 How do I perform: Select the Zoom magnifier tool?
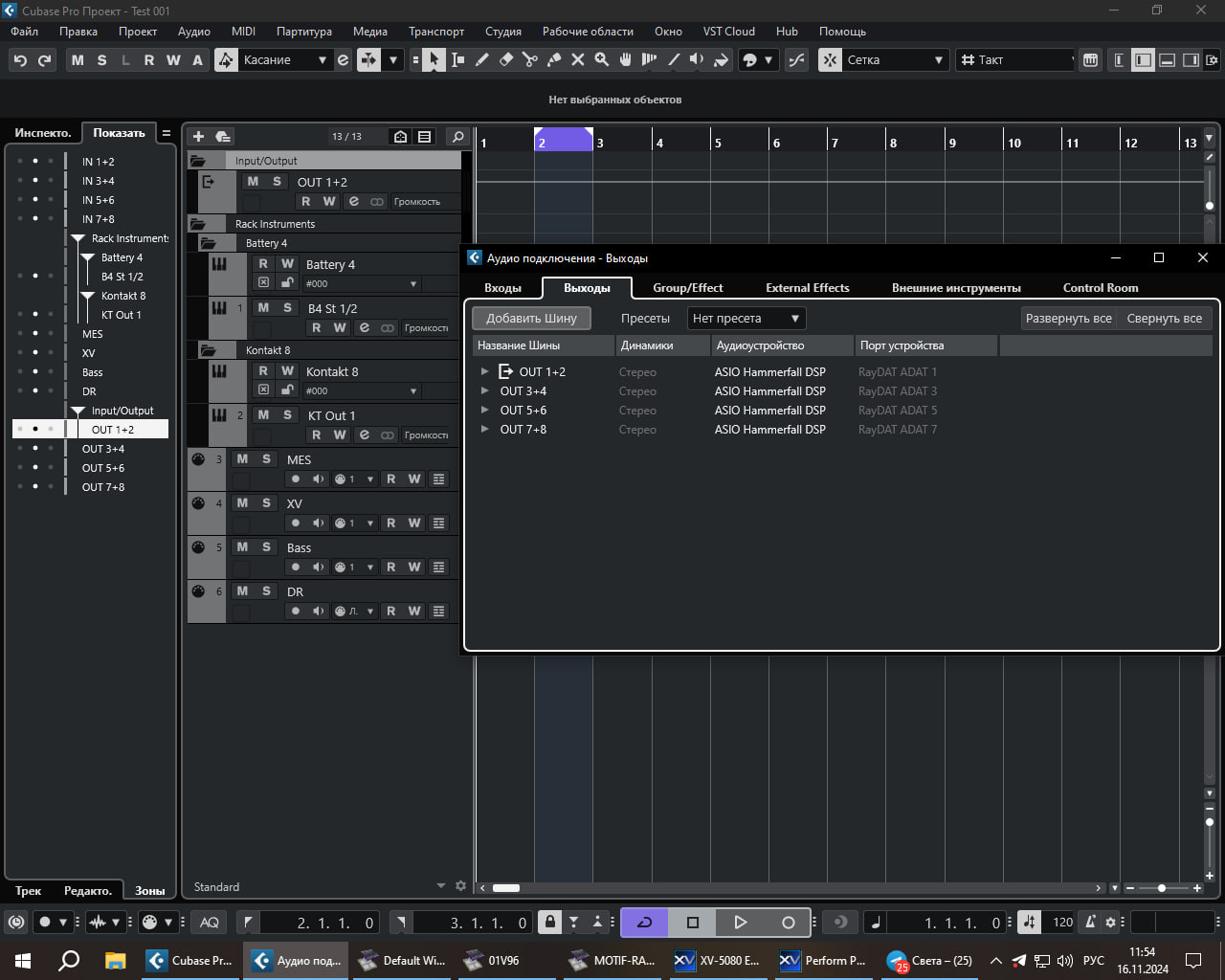pos(602,60)
